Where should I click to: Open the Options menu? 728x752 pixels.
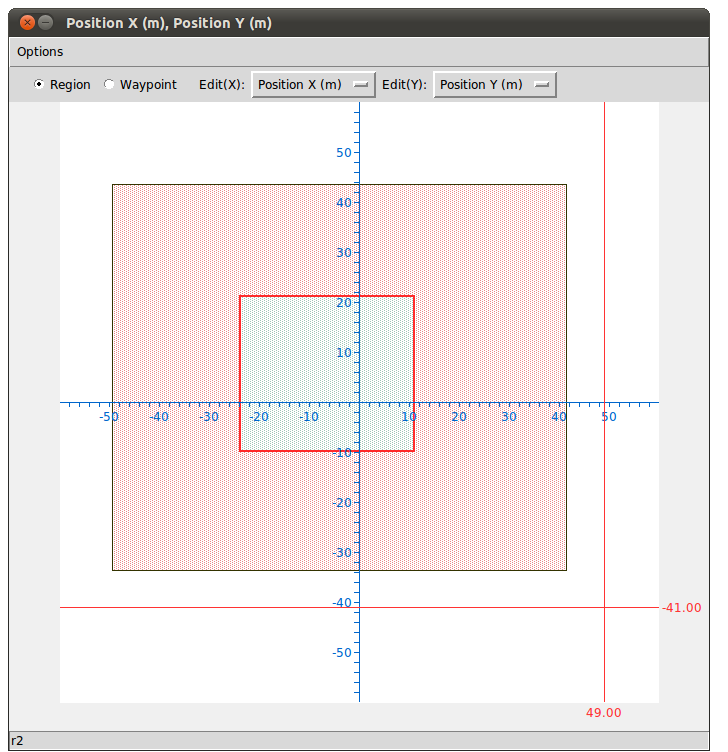(40, 52)
